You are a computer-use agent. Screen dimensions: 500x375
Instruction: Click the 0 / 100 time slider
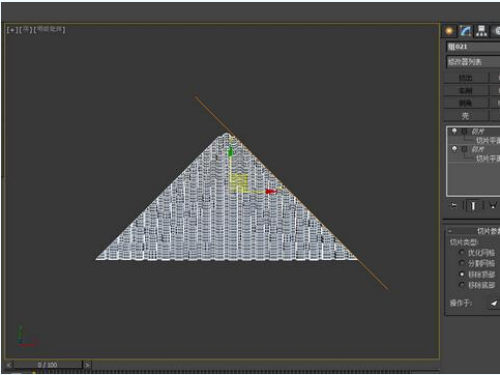coord(48,365)
